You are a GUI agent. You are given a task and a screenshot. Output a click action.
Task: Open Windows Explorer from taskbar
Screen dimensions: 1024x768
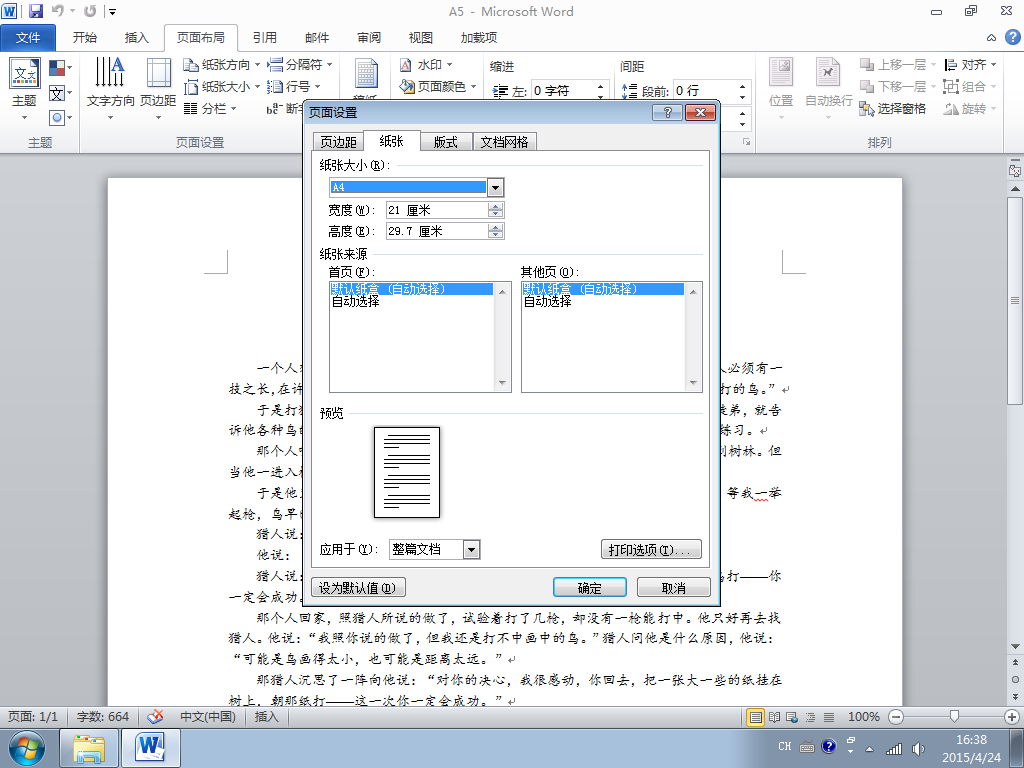point(89,748)
